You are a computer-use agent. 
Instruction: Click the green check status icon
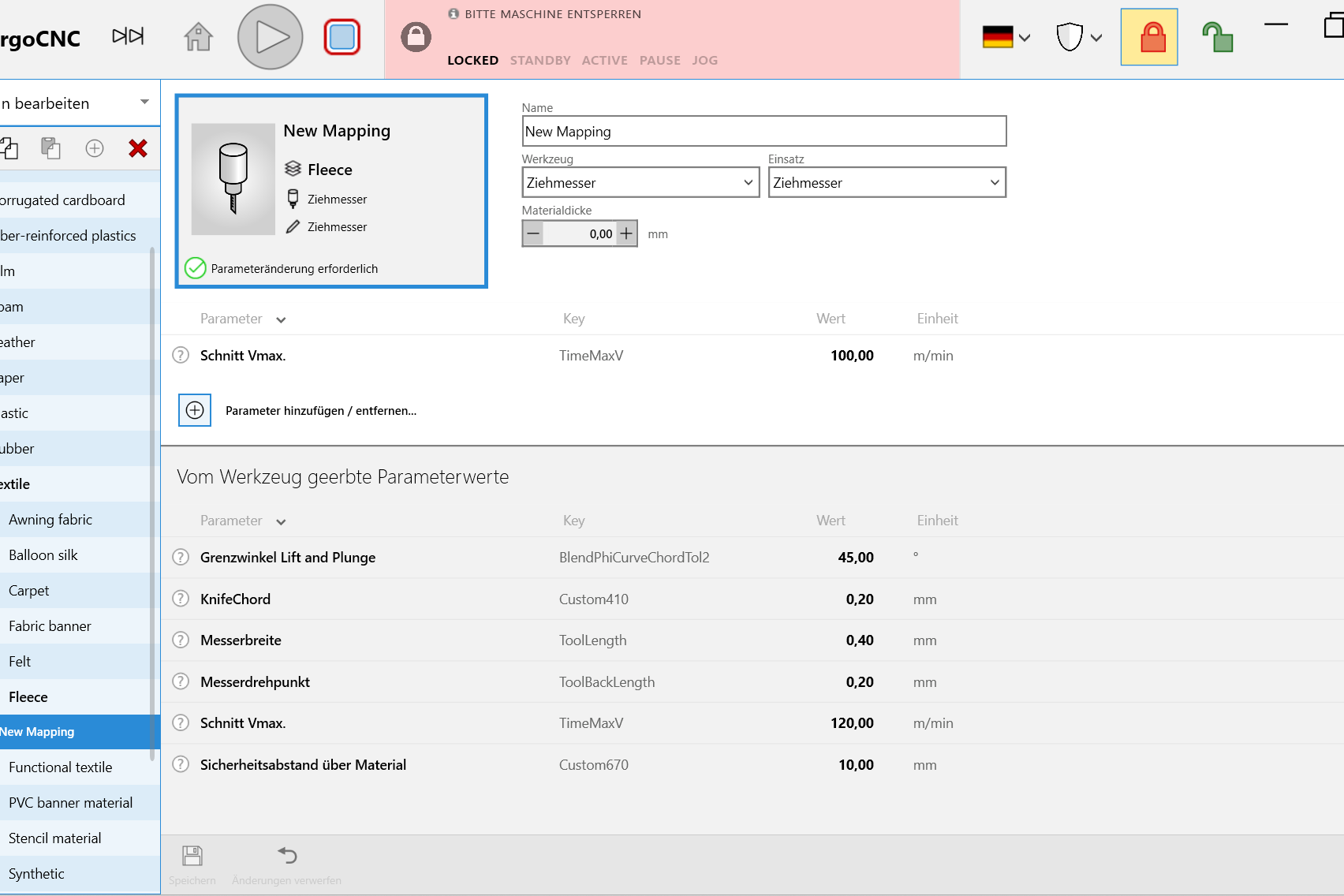click(195, 268)
